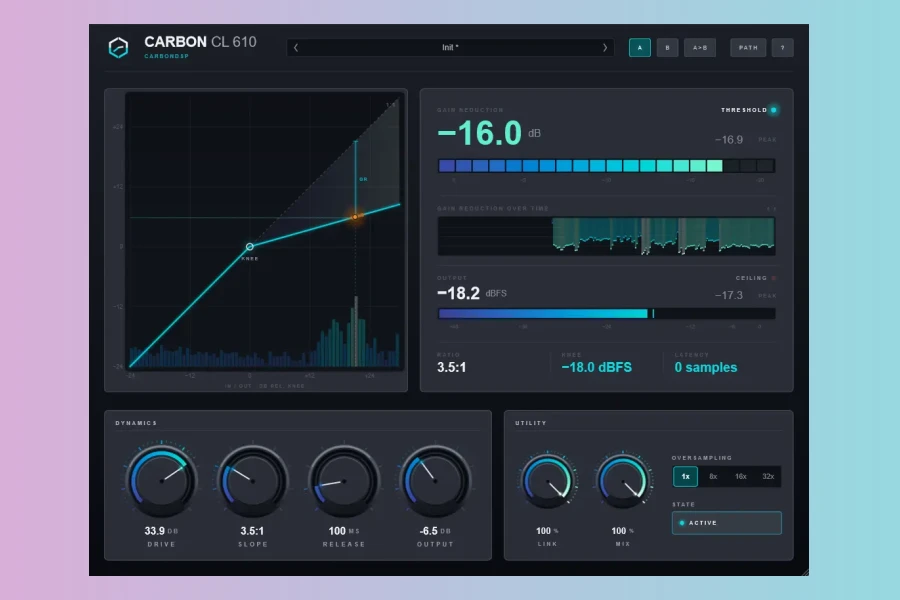Click the DRIVE knob
The height and width of the screenshot is (600, 900).
161,481
